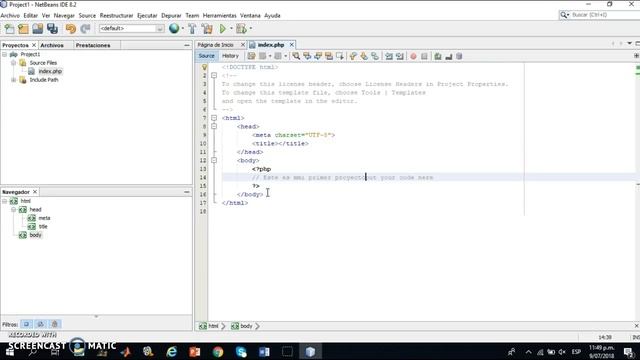Click the body breadcrumb in the bottom bar
Viewport: 640px width, 360px height.
coord(242,326)
